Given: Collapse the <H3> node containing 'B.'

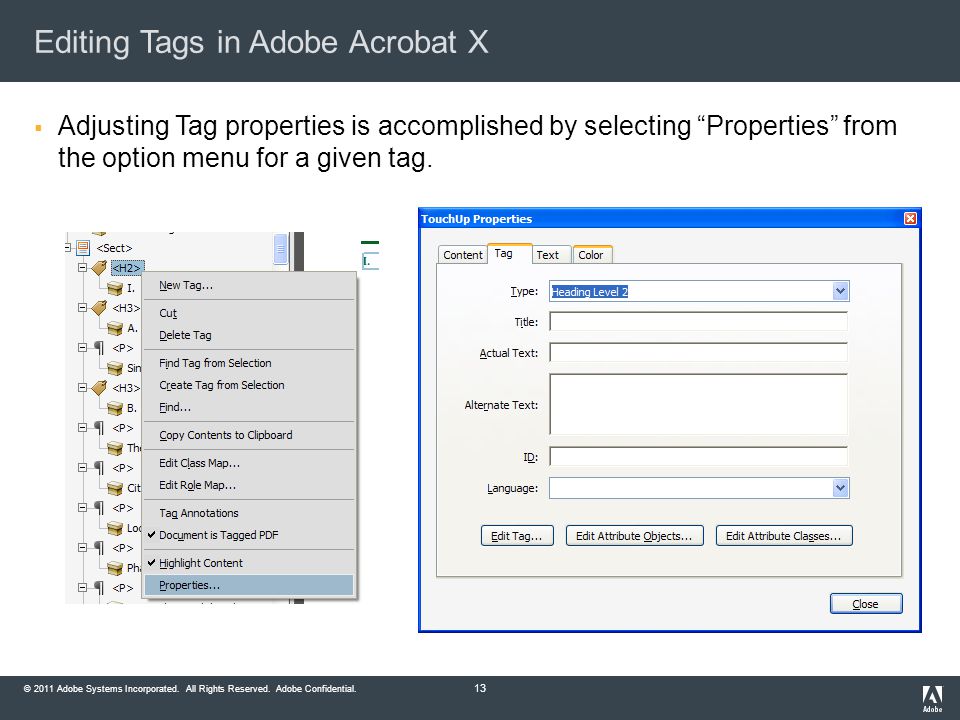Looking at the screenshot, I should coord(83,388).
